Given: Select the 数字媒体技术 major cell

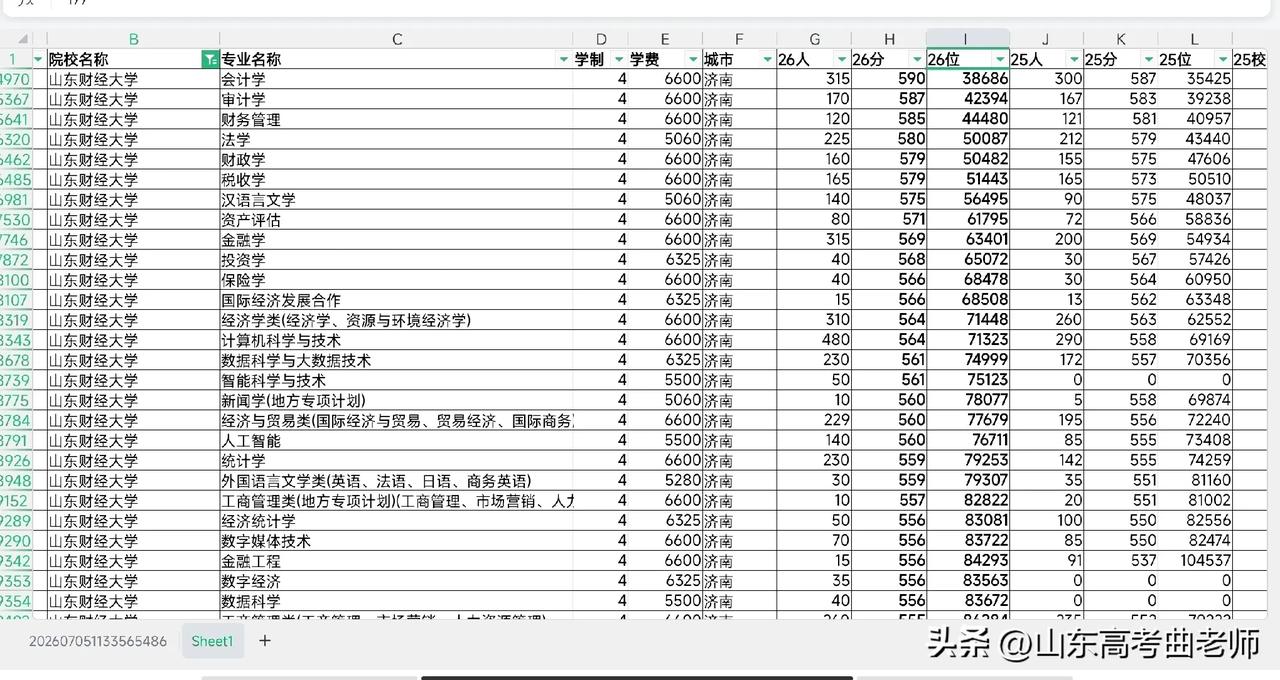Looking at the screenshot, I should (x=396, y=541).
